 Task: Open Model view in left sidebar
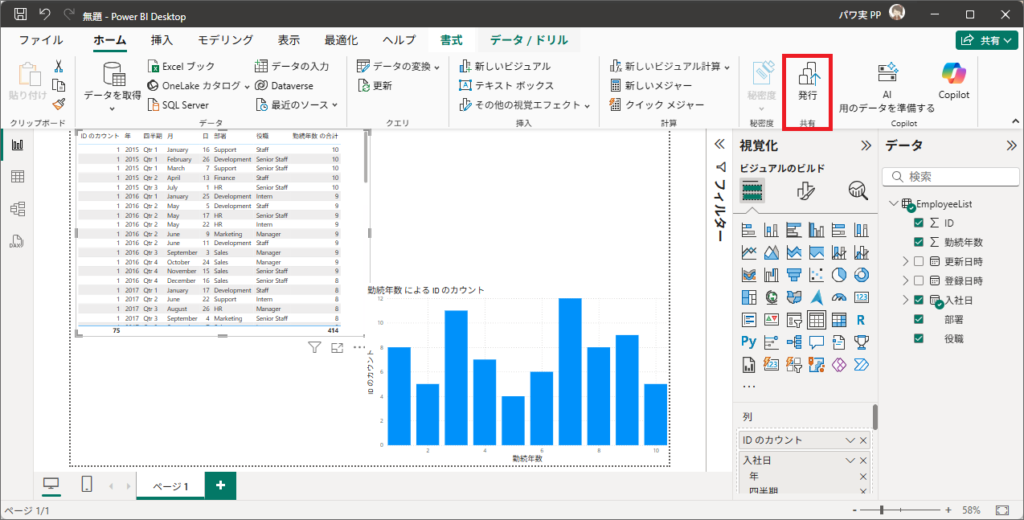pyautogui.click(x=18, y=208)
